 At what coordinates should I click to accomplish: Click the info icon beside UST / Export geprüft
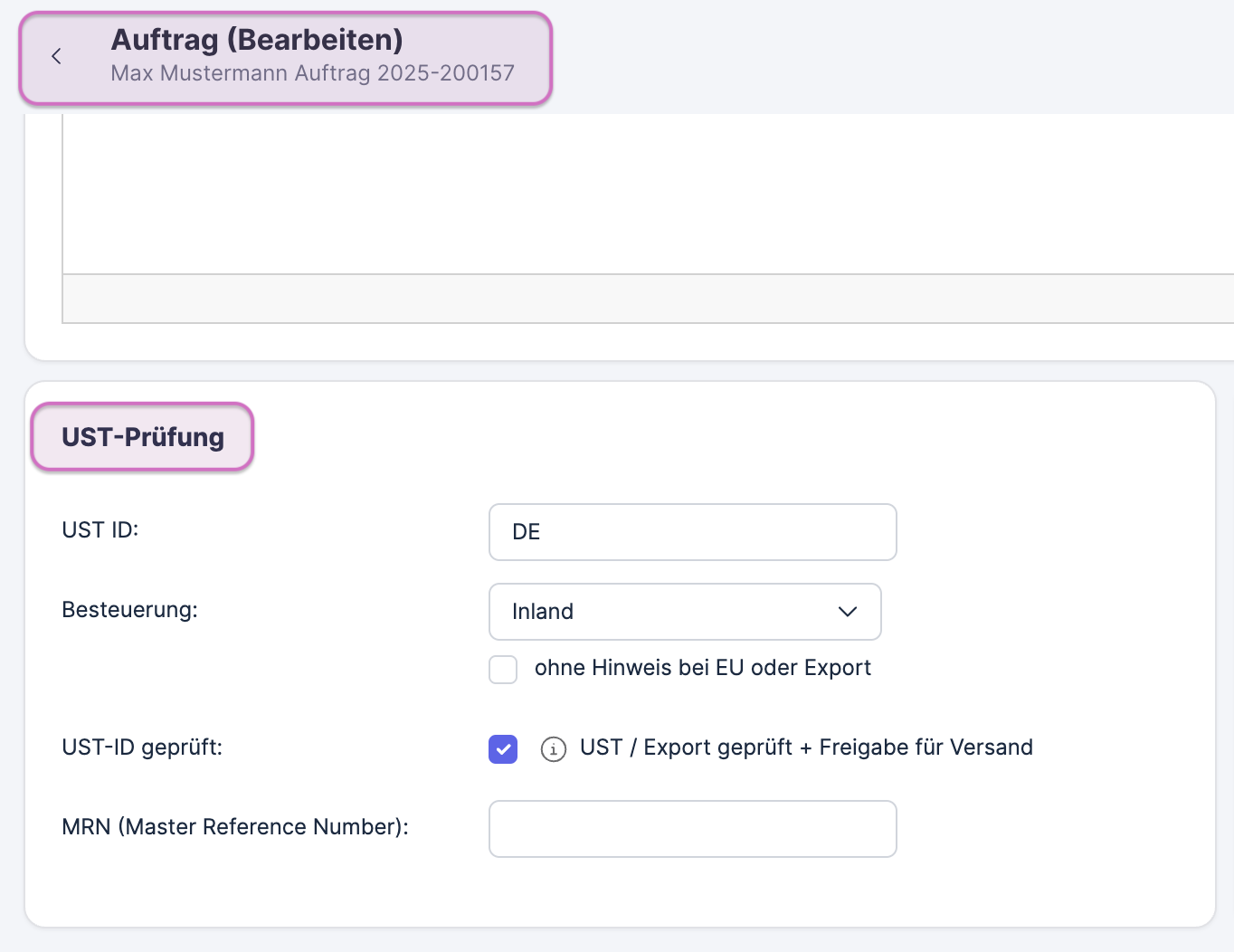554,749
